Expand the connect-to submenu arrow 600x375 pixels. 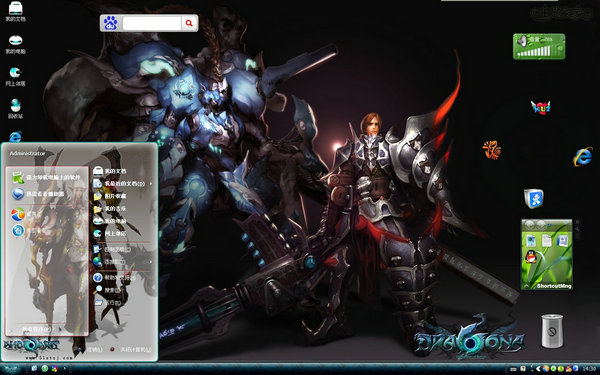pyautogui.click(x=151, y=262)
